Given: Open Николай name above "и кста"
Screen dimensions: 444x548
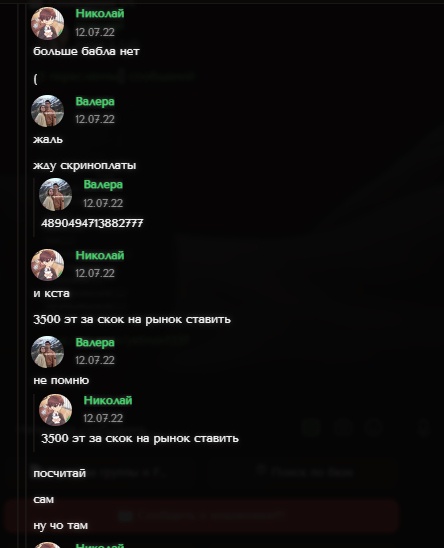Looking at the screenshot, I should (x=100, y=255).
